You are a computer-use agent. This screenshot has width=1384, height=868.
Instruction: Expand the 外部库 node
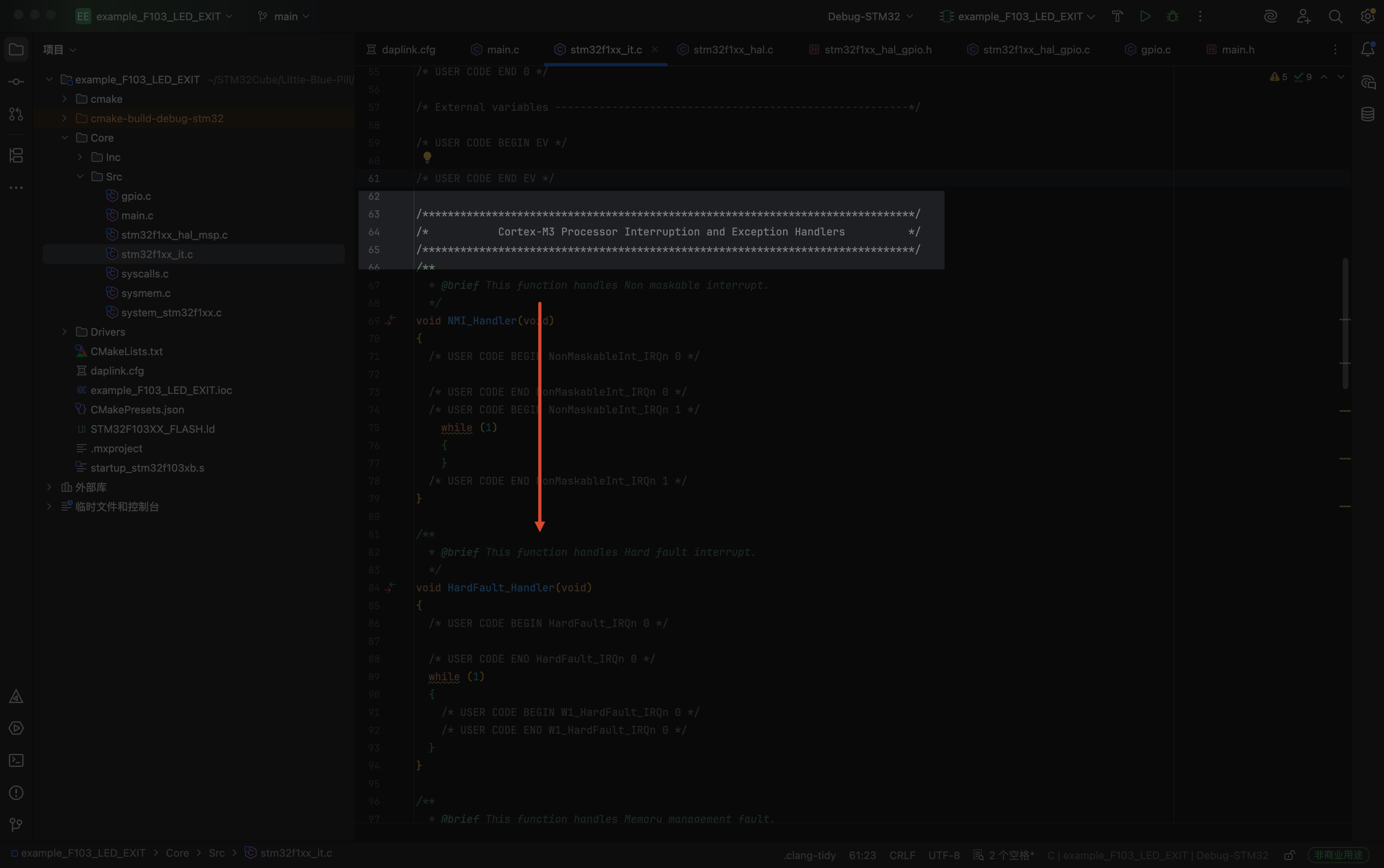[49, 487]
